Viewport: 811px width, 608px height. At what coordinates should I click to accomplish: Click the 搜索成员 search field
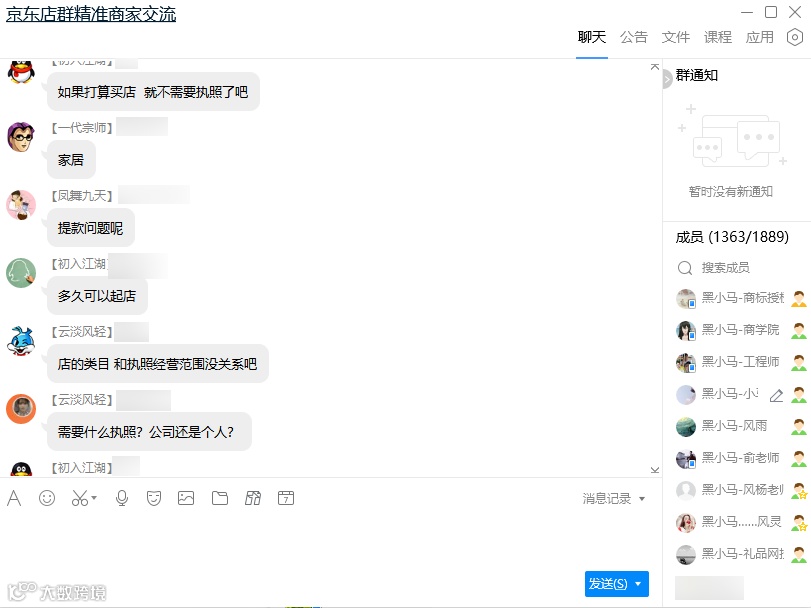coord(734,268)
